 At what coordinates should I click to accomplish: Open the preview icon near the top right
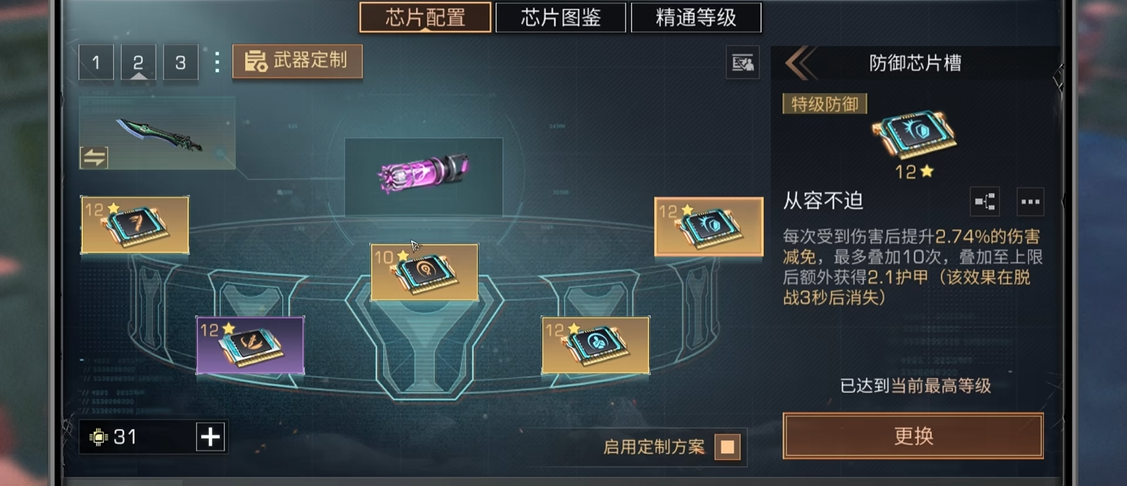click(743, 63)
